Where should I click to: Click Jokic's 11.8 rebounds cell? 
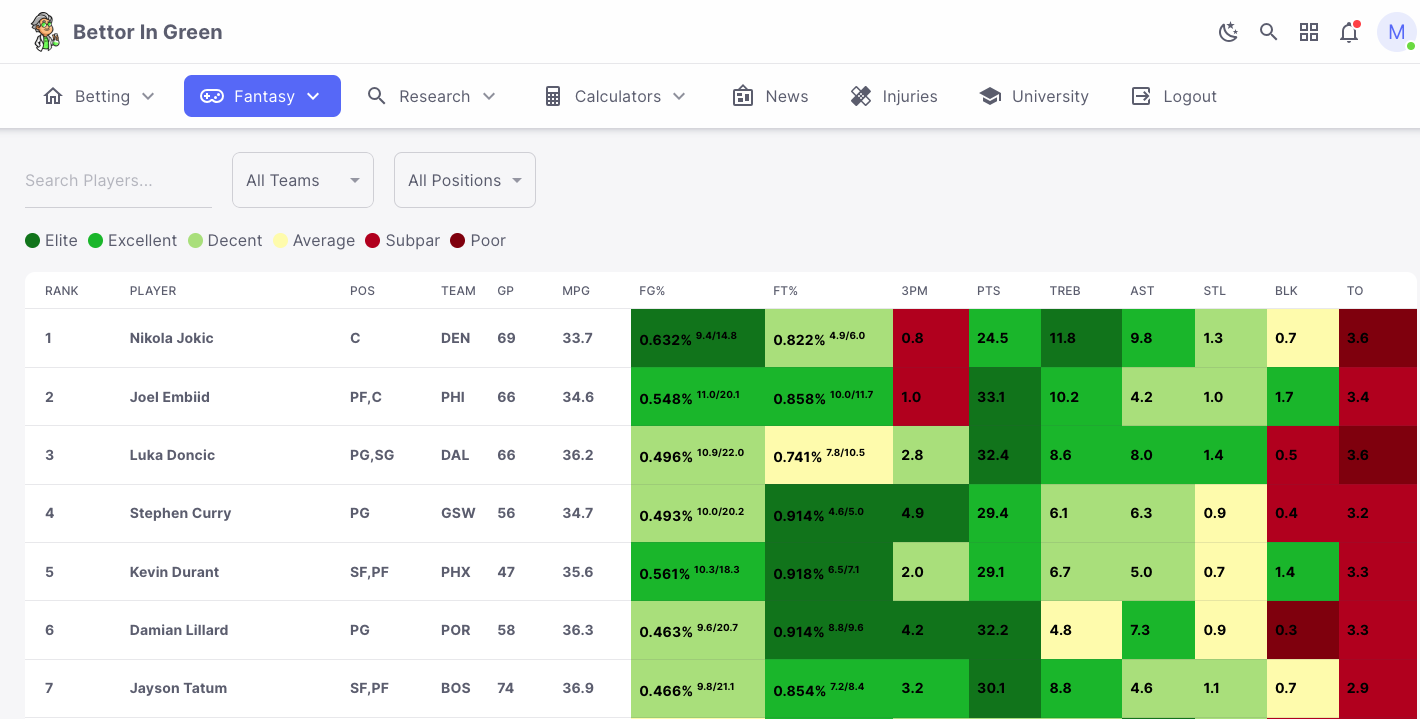pos(1081,338)
